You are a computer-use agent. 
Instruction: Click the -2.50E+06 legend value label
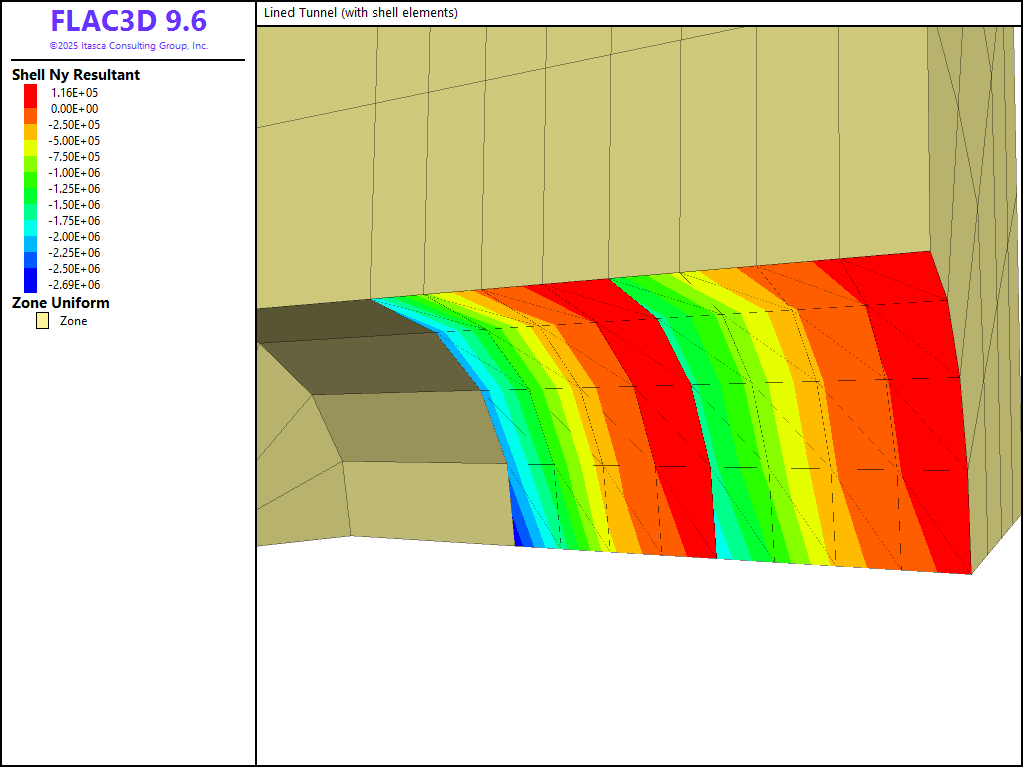75,269
